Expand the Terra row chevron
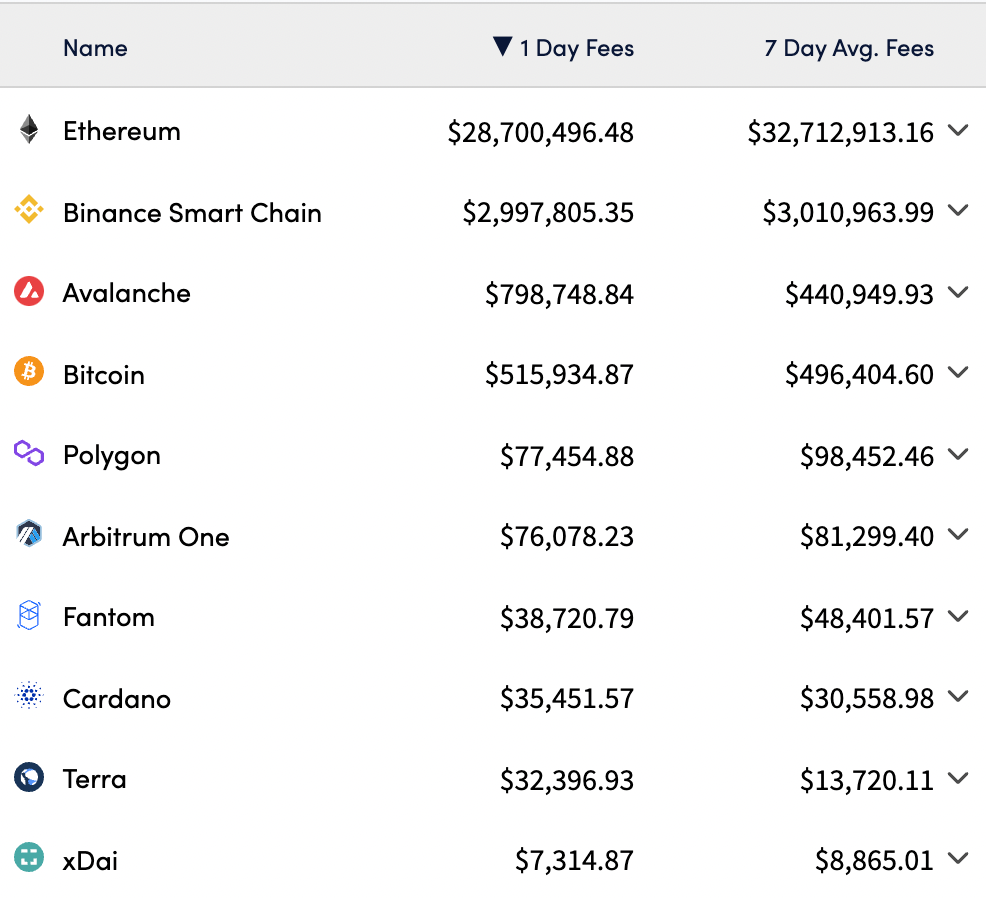 (x=958, y=779)
